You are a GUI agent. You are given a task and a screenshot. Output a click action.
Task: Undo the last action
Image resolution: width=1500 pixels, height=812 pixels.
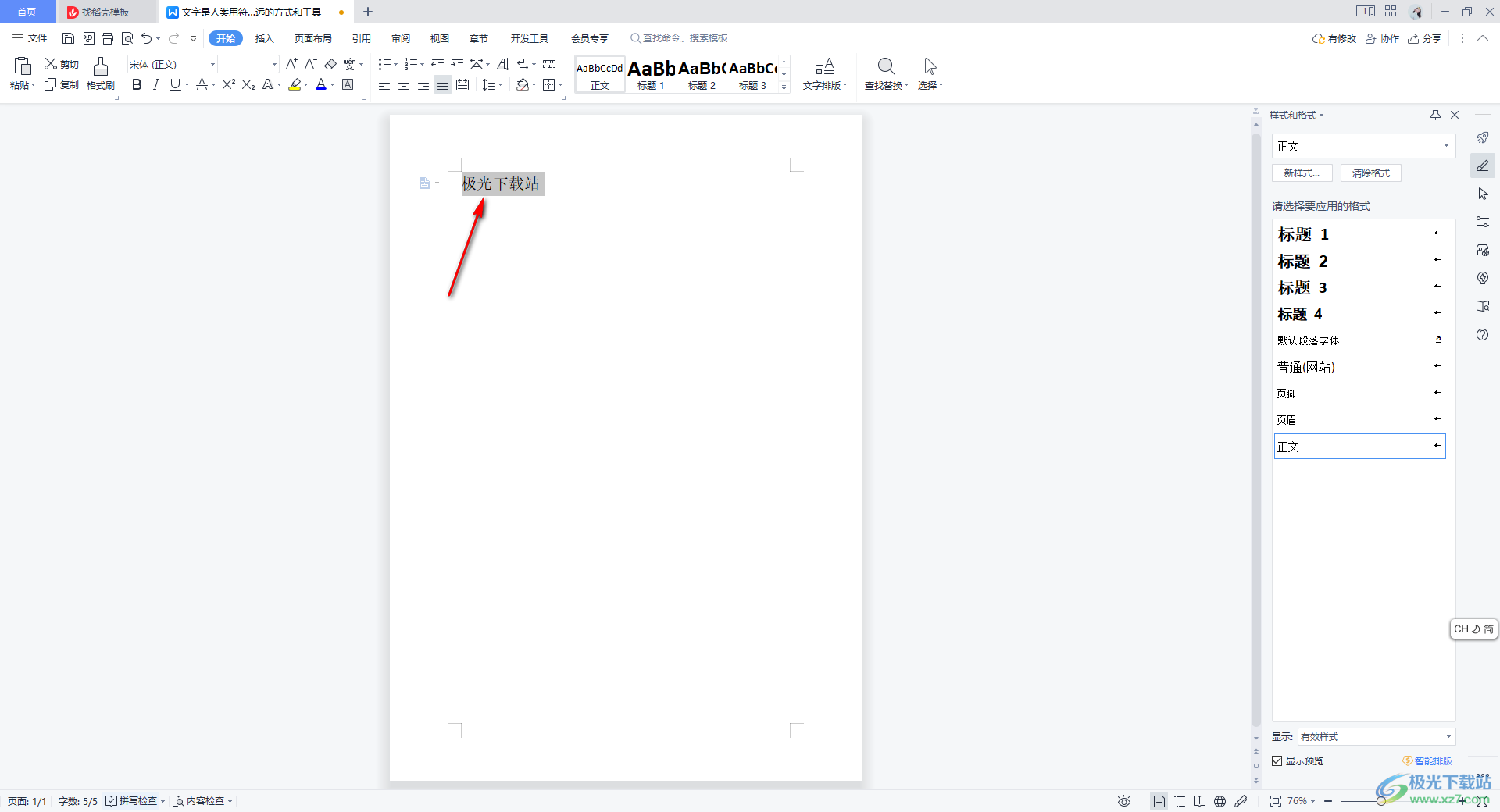(x=146, y=38)
